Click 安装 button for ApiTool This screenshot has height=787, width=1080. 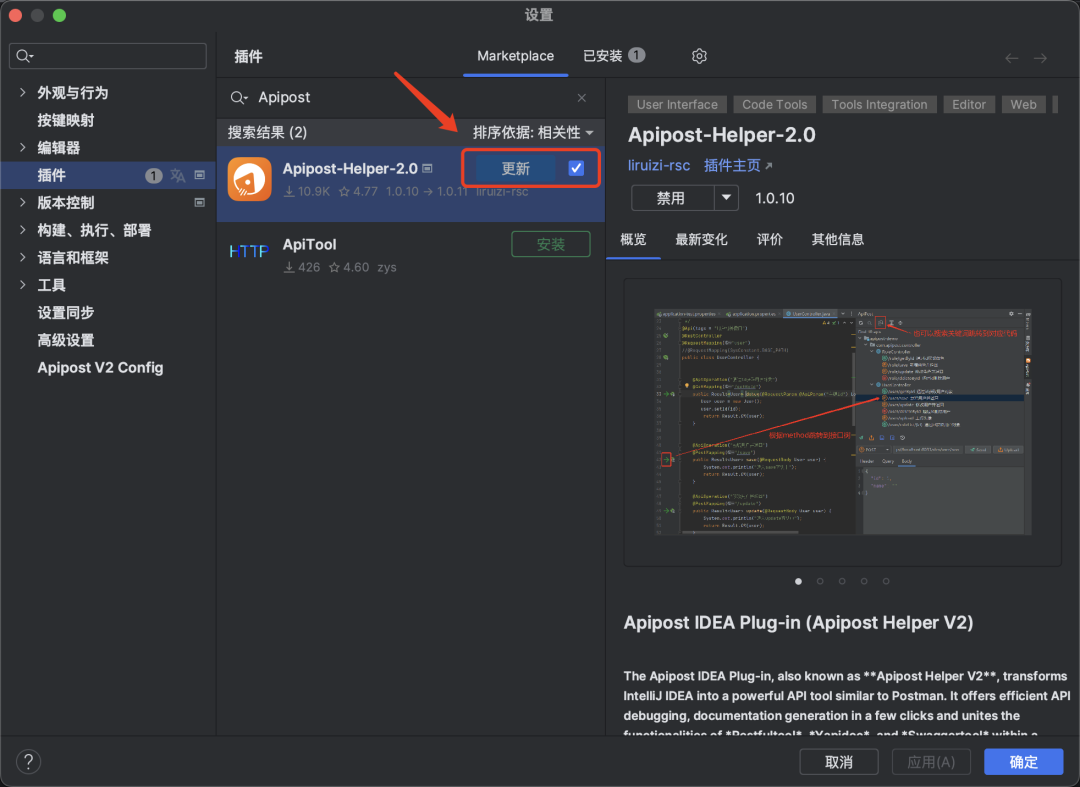(x=551, y=244)
